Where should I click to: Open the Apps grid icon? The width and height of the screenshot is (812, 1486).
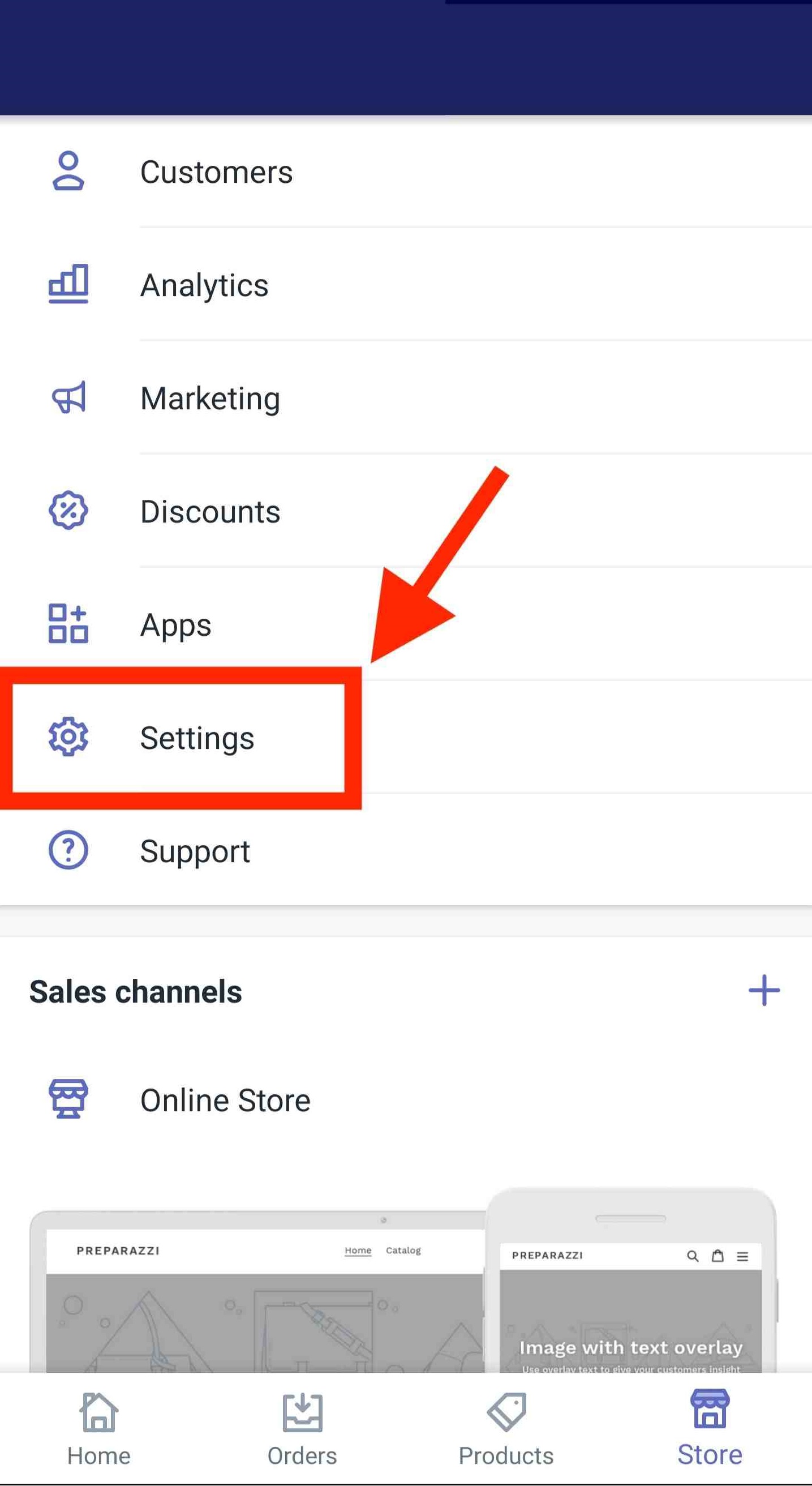point(68,624)
